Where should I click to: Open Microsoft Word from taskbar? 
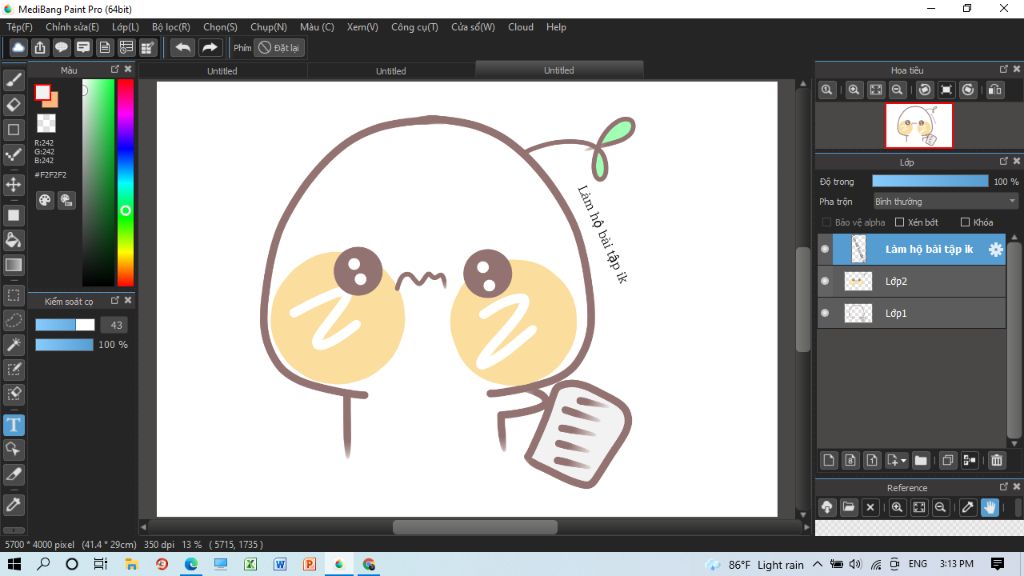(x=280, y=564)
